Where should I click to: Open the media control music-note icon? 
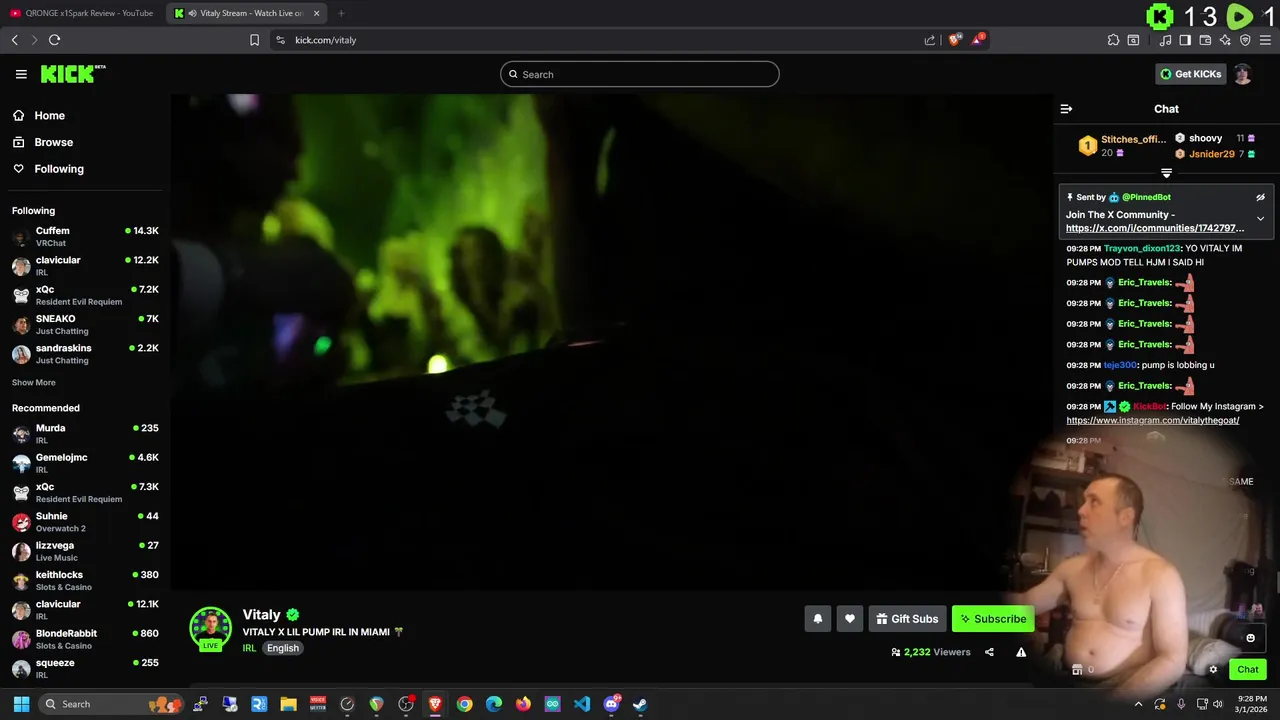pyautogui.click(x=1165, y=40)
